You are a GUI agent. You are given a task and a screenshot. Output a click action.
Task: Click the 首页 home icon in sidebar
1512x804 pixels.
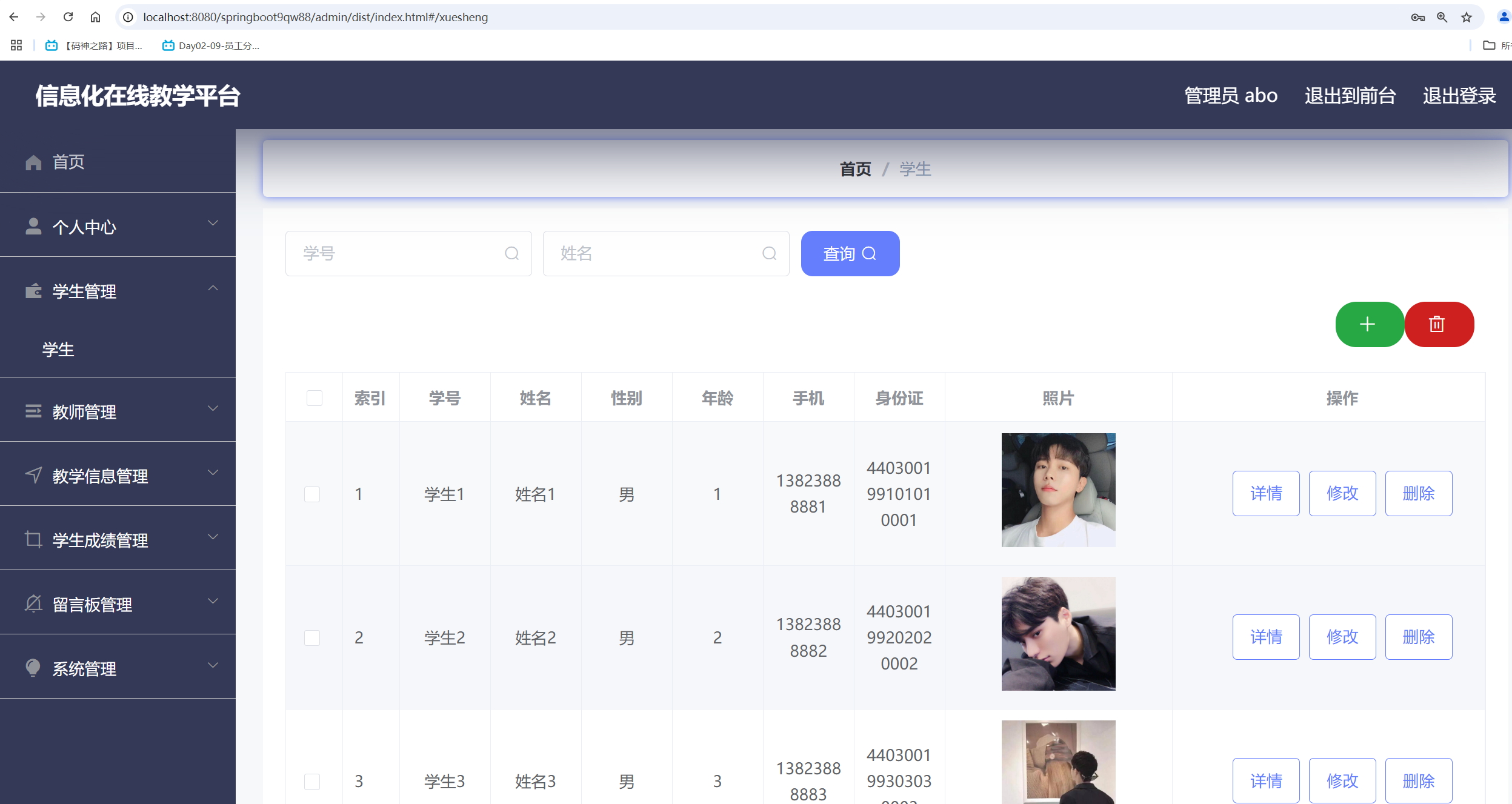pos(34,162)
